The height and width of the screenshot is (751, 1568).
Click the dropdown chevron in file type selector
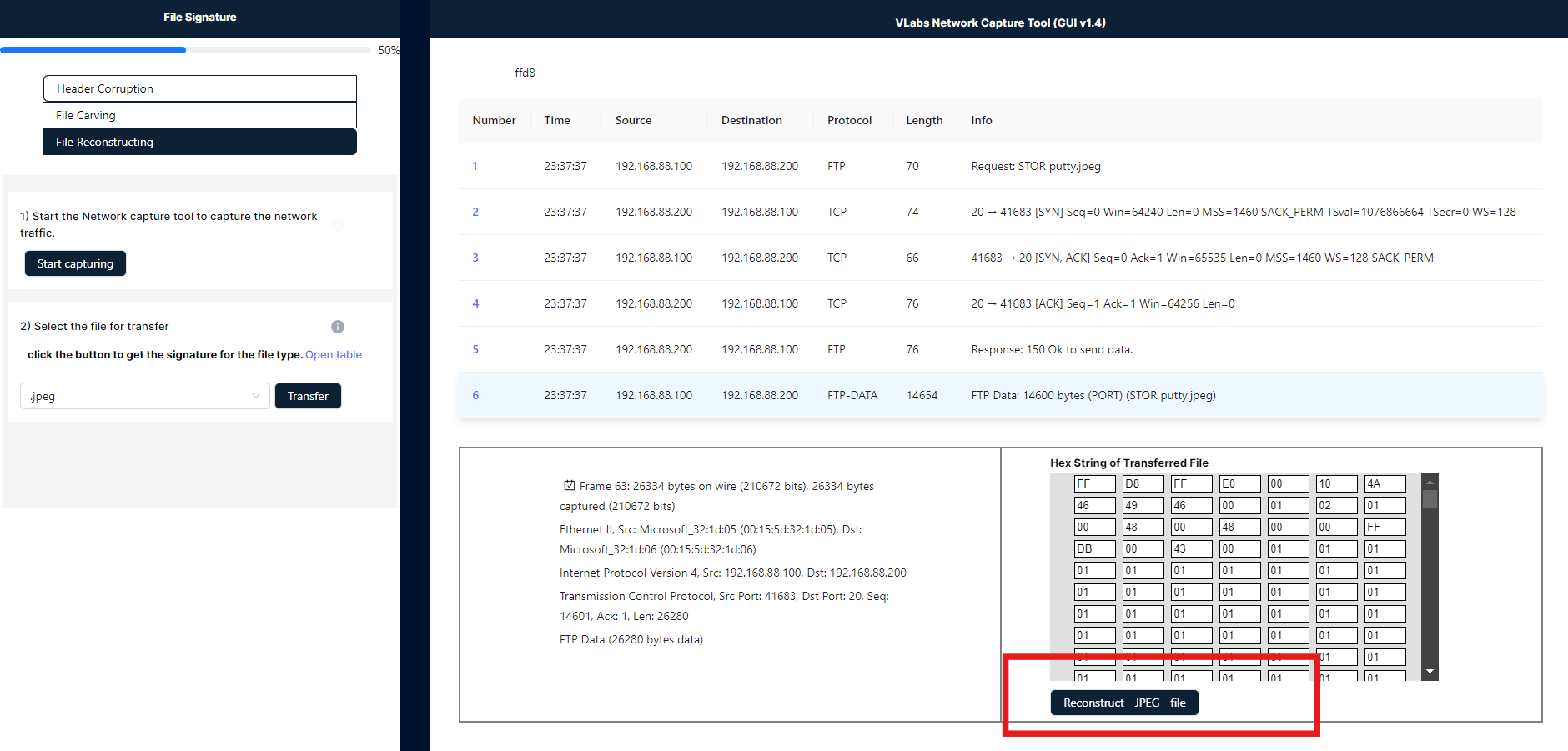click(x=256, y=396)
